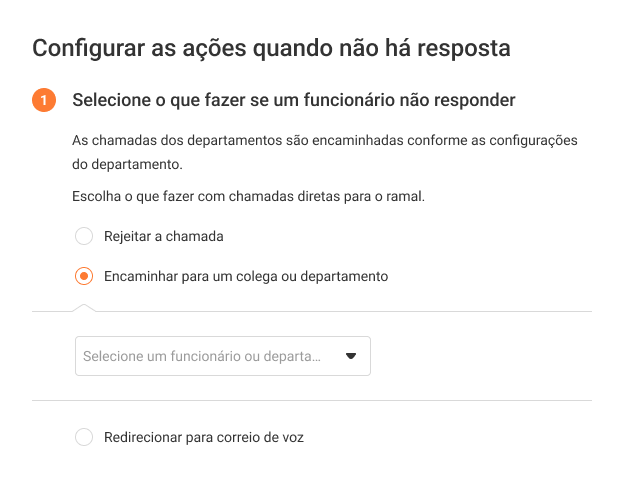Click the "Rejeitar a chamada" label text
Screen dimensions: 624x481
click(163, 237)
